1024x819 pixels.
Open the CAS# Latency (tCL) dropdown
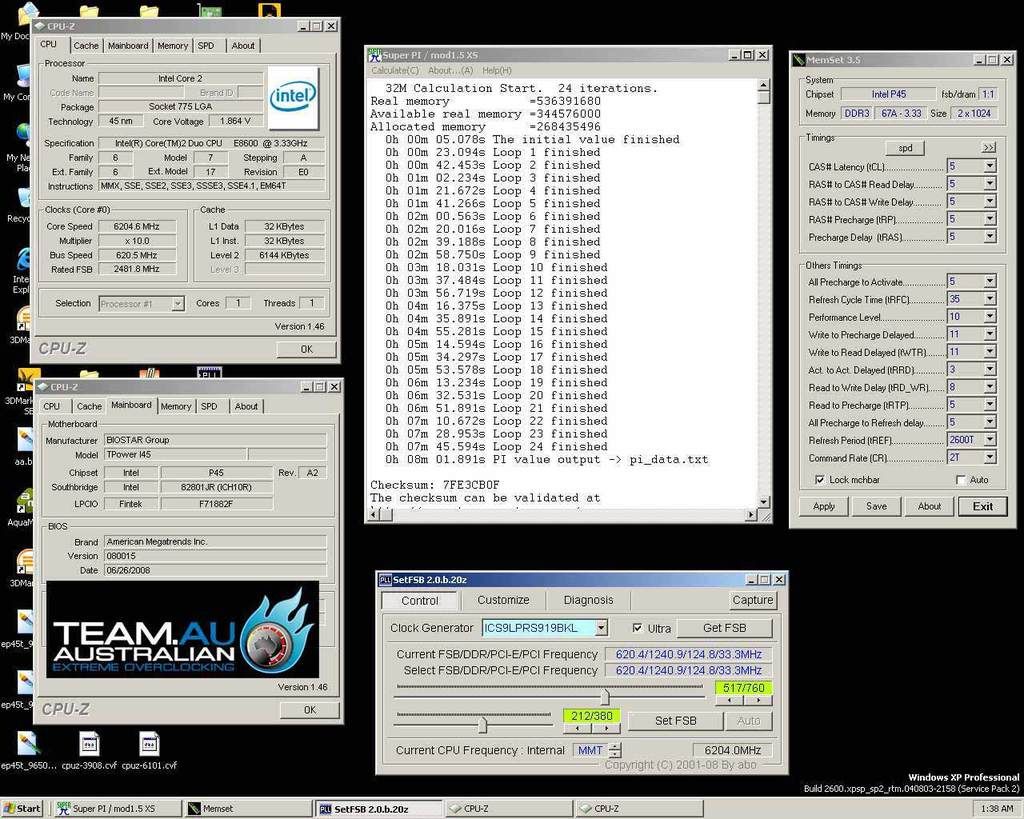pyautogui.click(x=990, y=166)
